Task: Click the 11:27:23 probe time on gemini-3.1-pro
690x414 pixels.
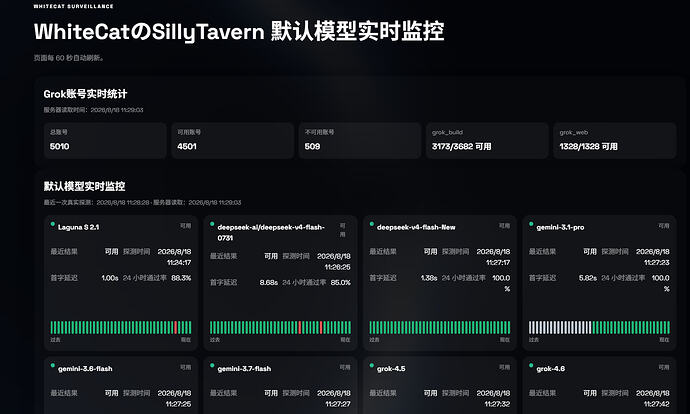Action: pyautogui.click(x=657, y=263)
